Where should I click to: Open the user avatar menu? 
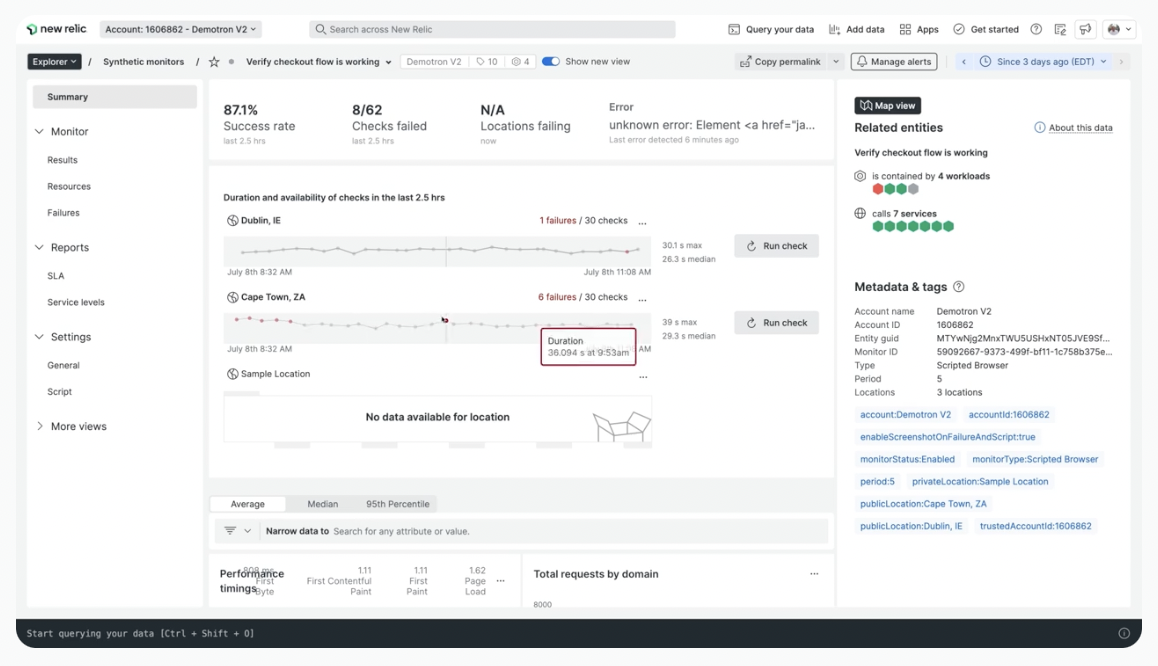1120,30
